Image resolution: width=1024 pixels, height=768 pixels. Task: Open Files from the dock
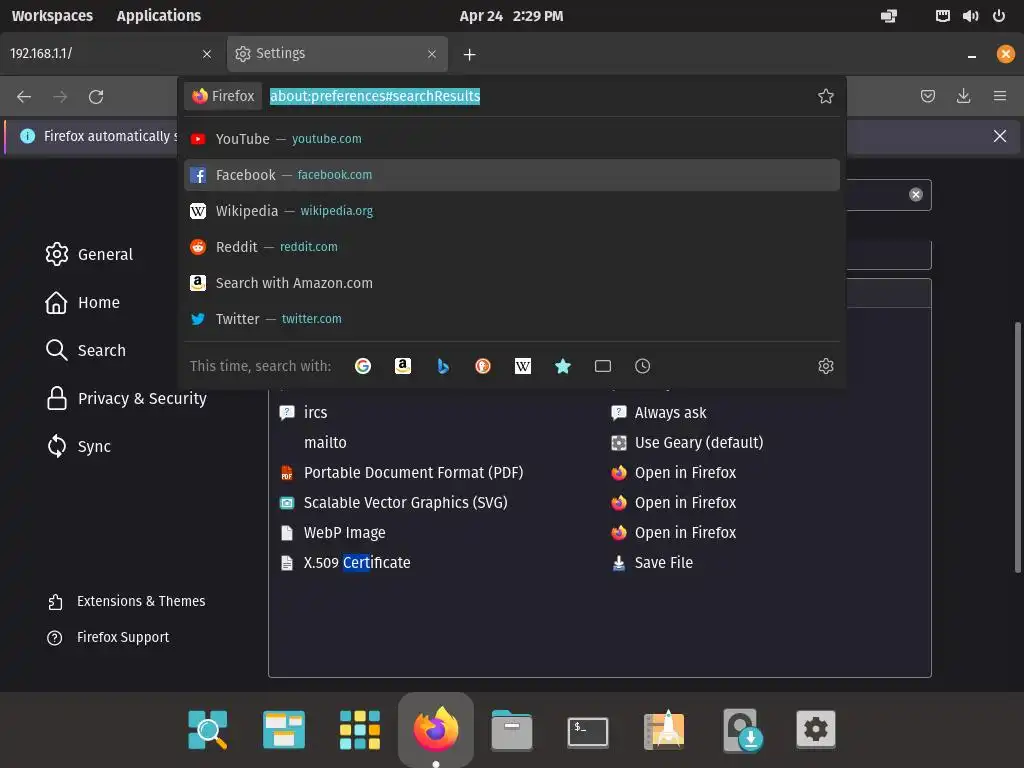pyautogui.click(x=512, y=729)
